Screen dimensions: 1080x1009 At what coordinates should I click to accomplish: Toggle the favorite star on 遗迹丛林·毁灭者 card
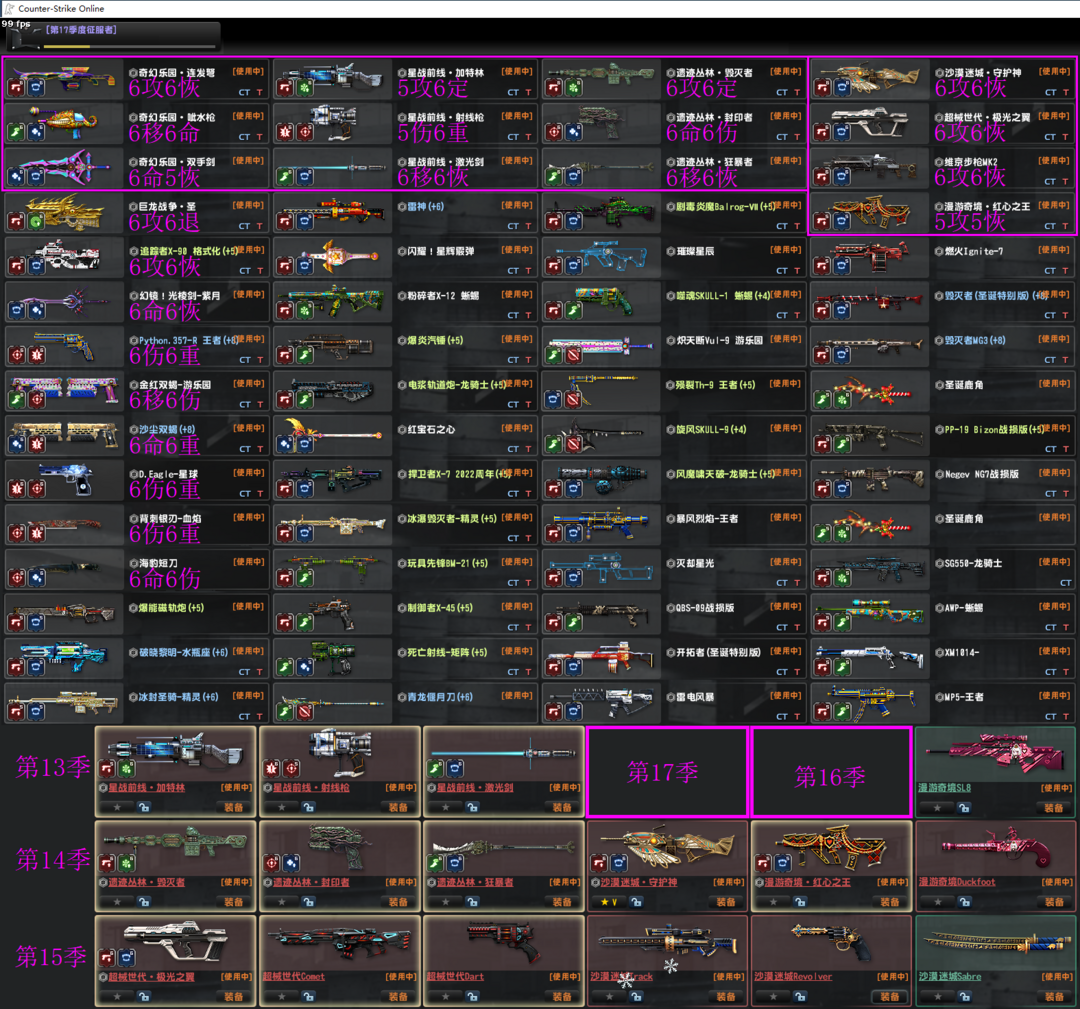118,902
